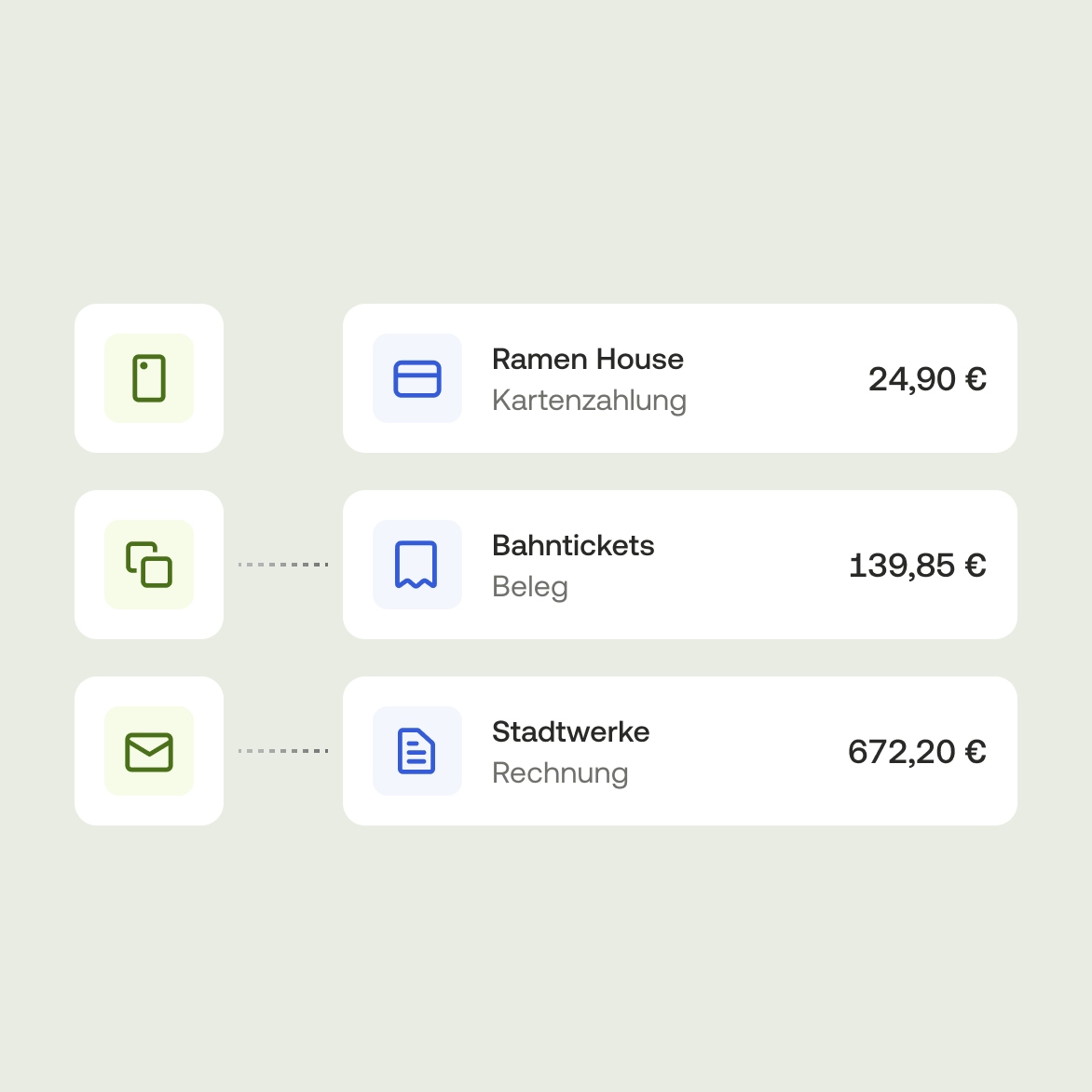Click the green copy duplicate icon
The image size is (1092, 1092).
point(149,565)
